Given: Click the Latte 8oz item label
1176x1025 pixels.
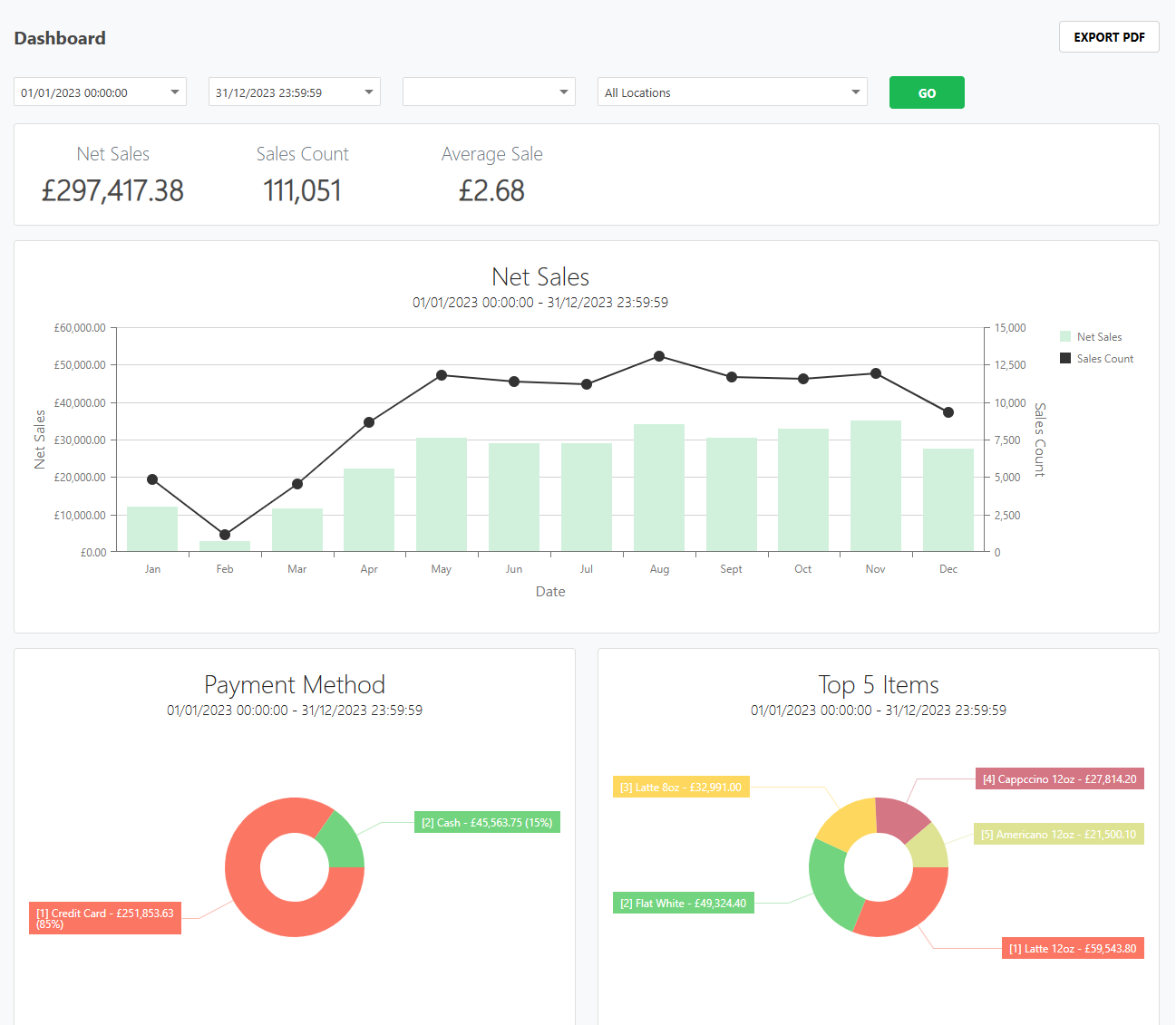Looking at the screenshot, I should click(680, 788).
